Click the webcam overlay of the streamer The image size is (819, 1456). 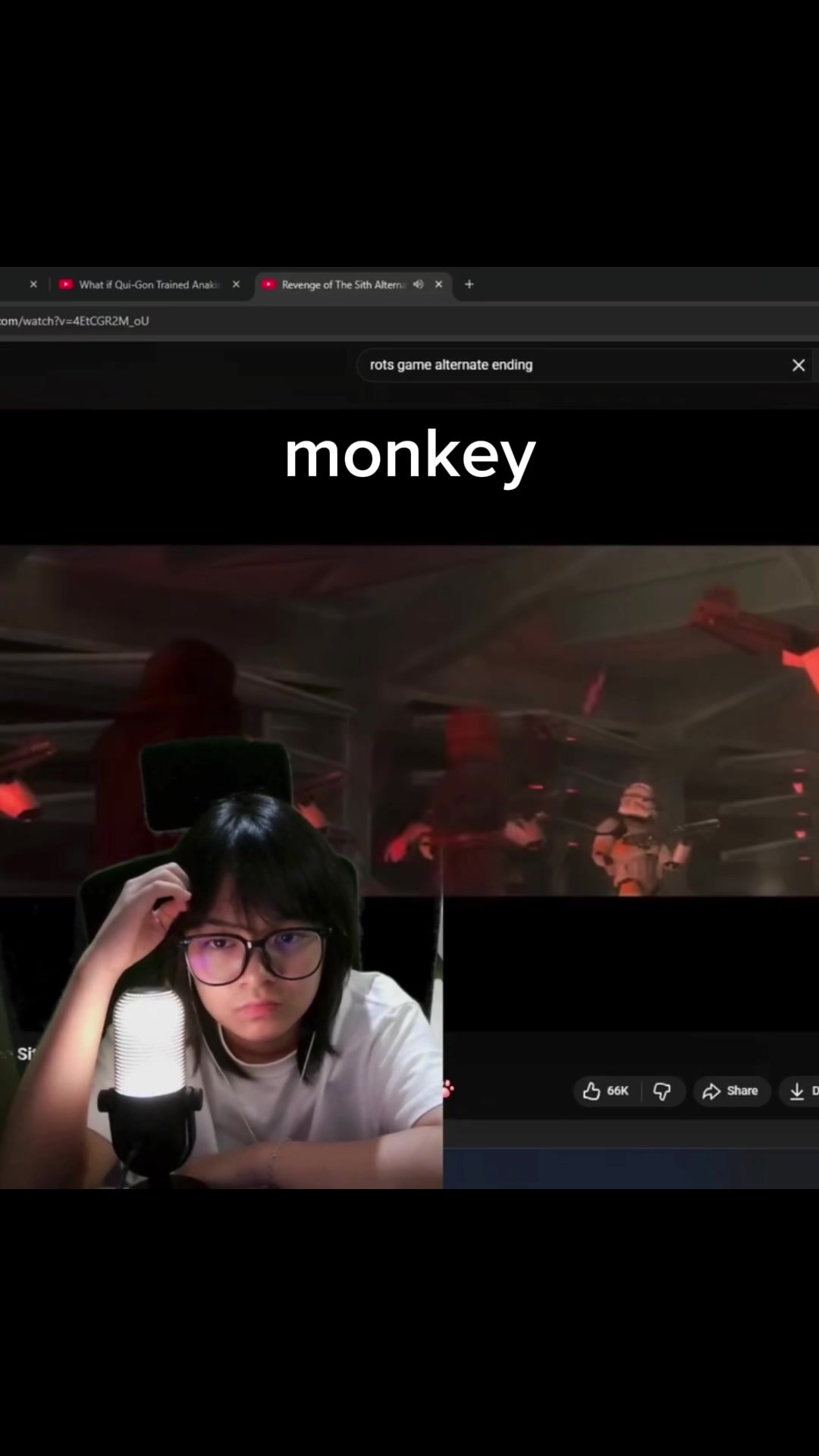pos(221,963)
